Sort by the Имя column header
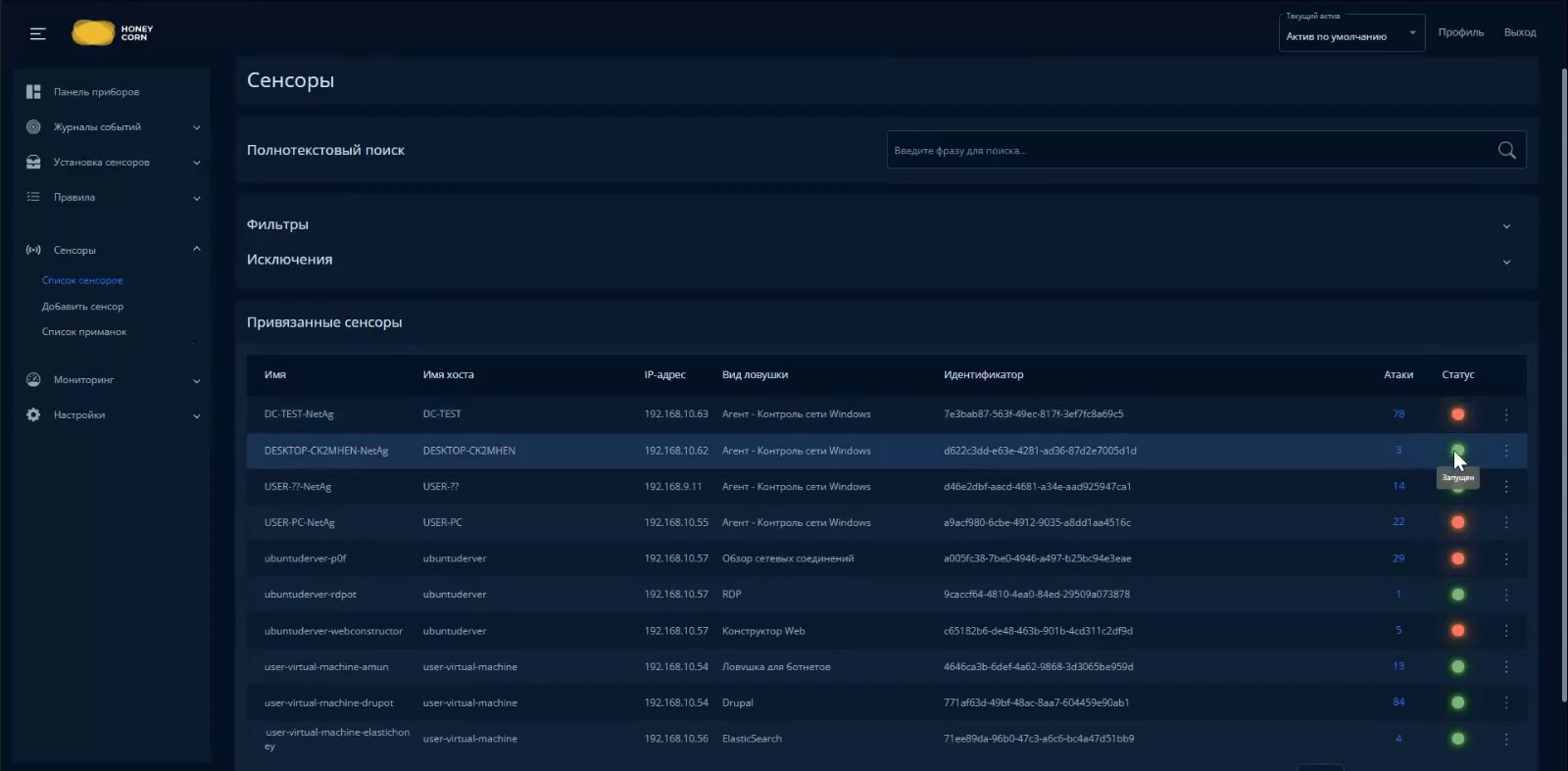The image size is (1568, 771). click(x=275, y=375)
